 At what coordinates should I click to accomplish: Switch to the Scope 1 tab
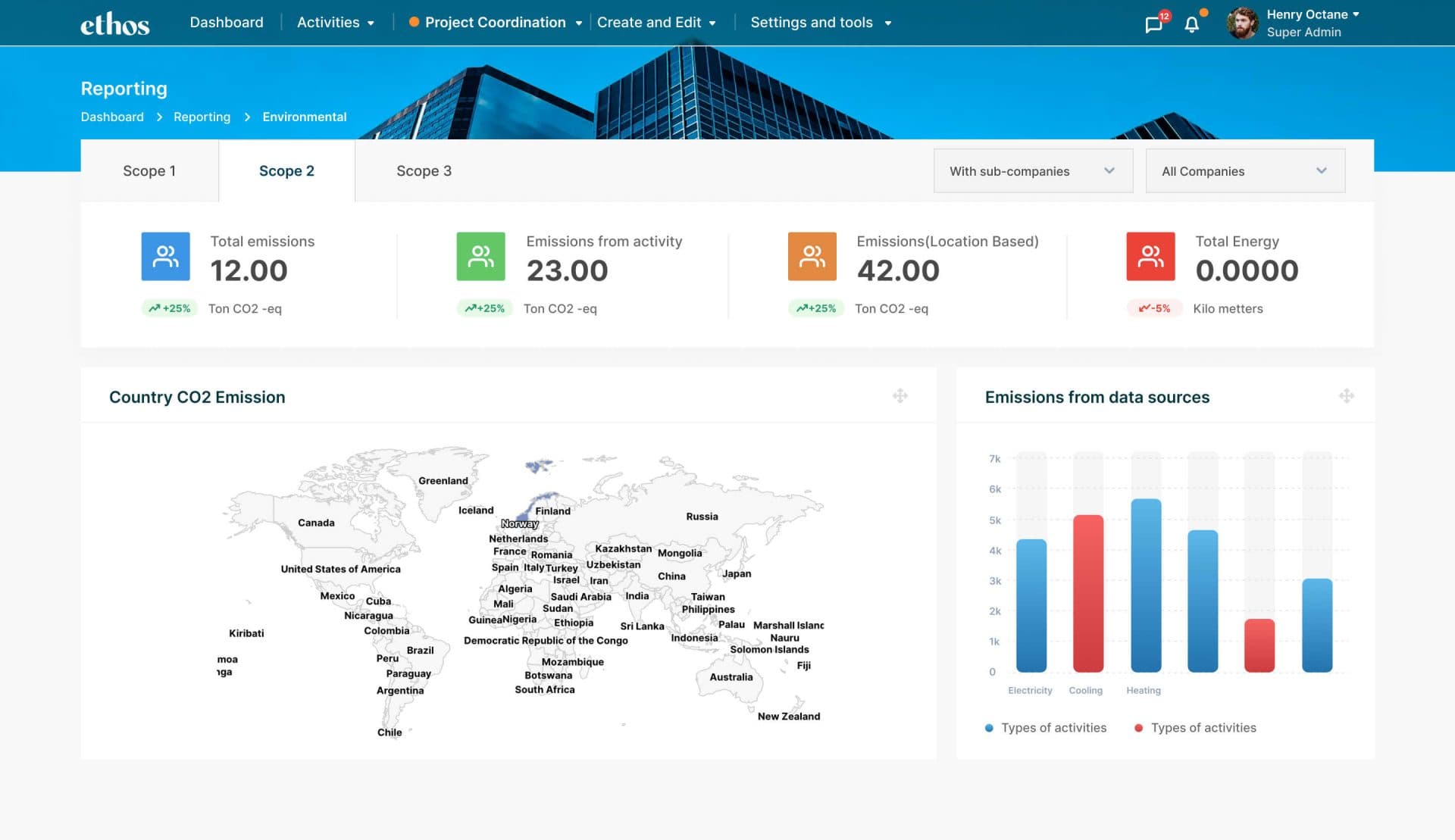pyautogui.click(x=149, y=170)
